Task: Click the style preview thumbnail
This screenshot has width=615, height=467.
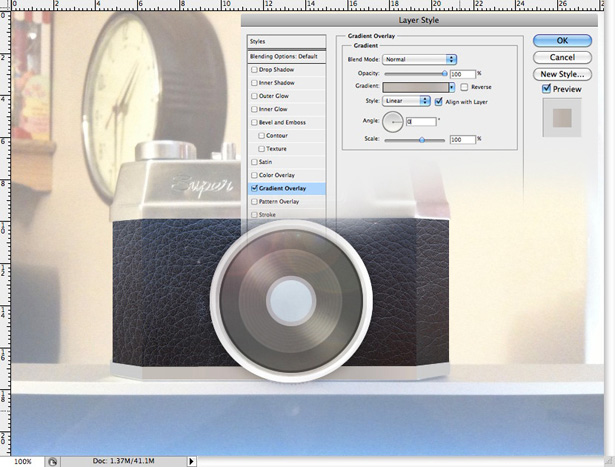Action: 562,118
